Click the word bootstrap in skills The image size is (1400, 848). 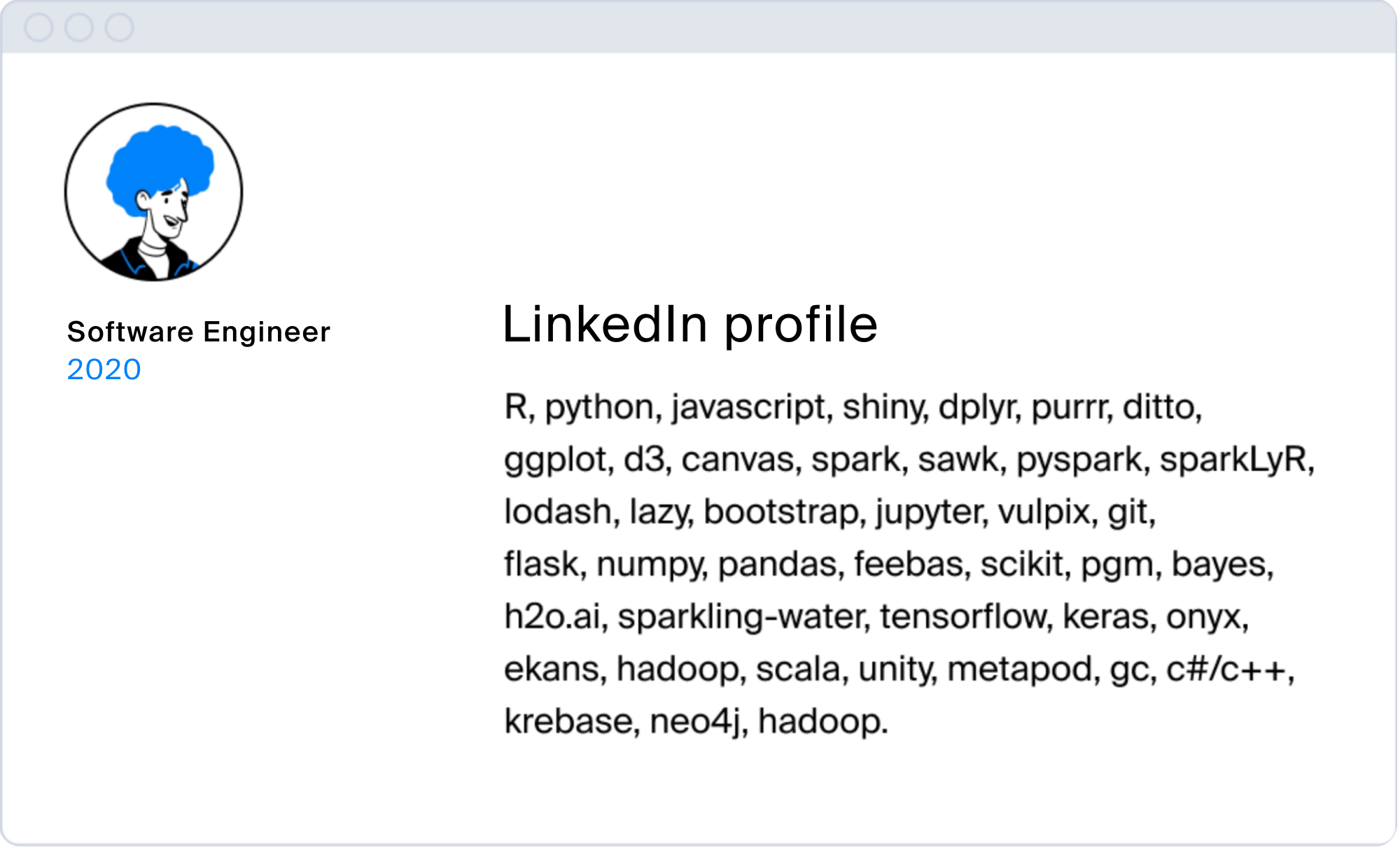(x=781, y=512)
